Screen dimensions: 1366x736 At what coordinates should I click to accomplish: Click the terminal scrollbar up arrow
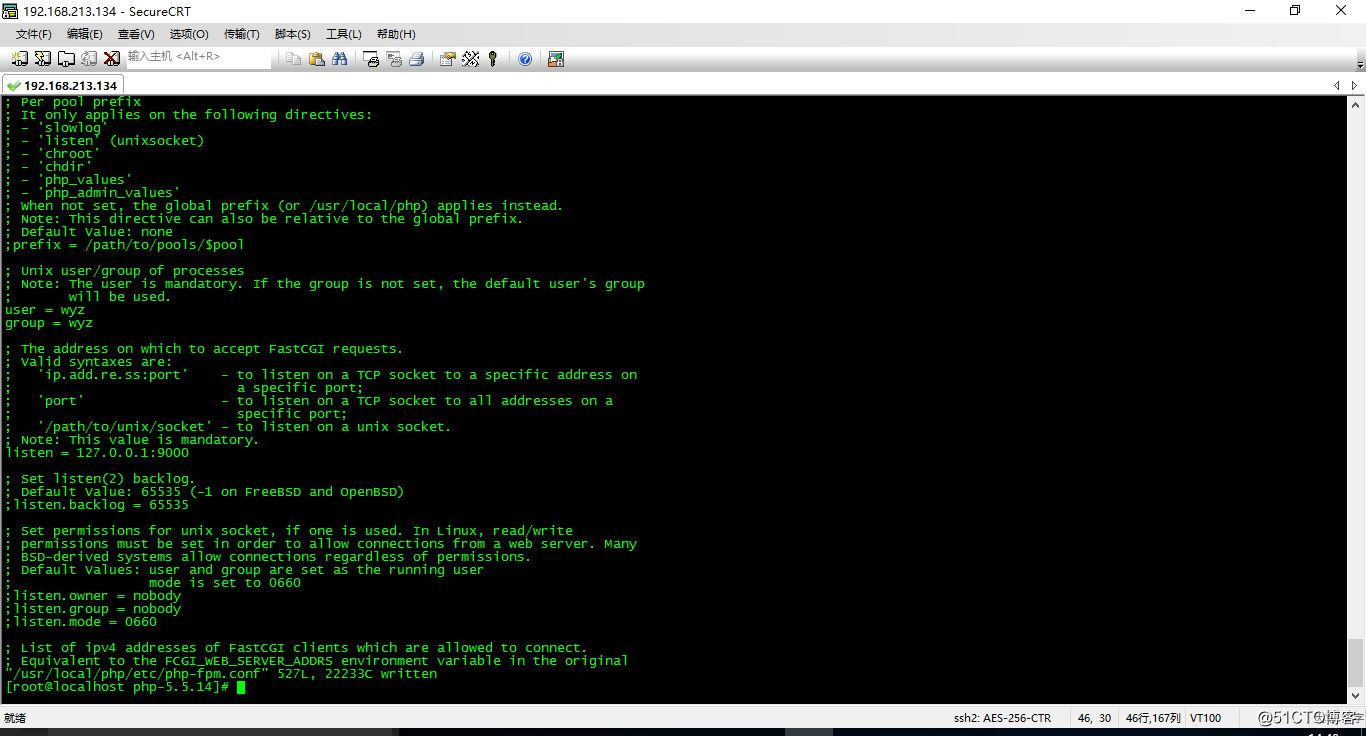[x=1356, y=105]
